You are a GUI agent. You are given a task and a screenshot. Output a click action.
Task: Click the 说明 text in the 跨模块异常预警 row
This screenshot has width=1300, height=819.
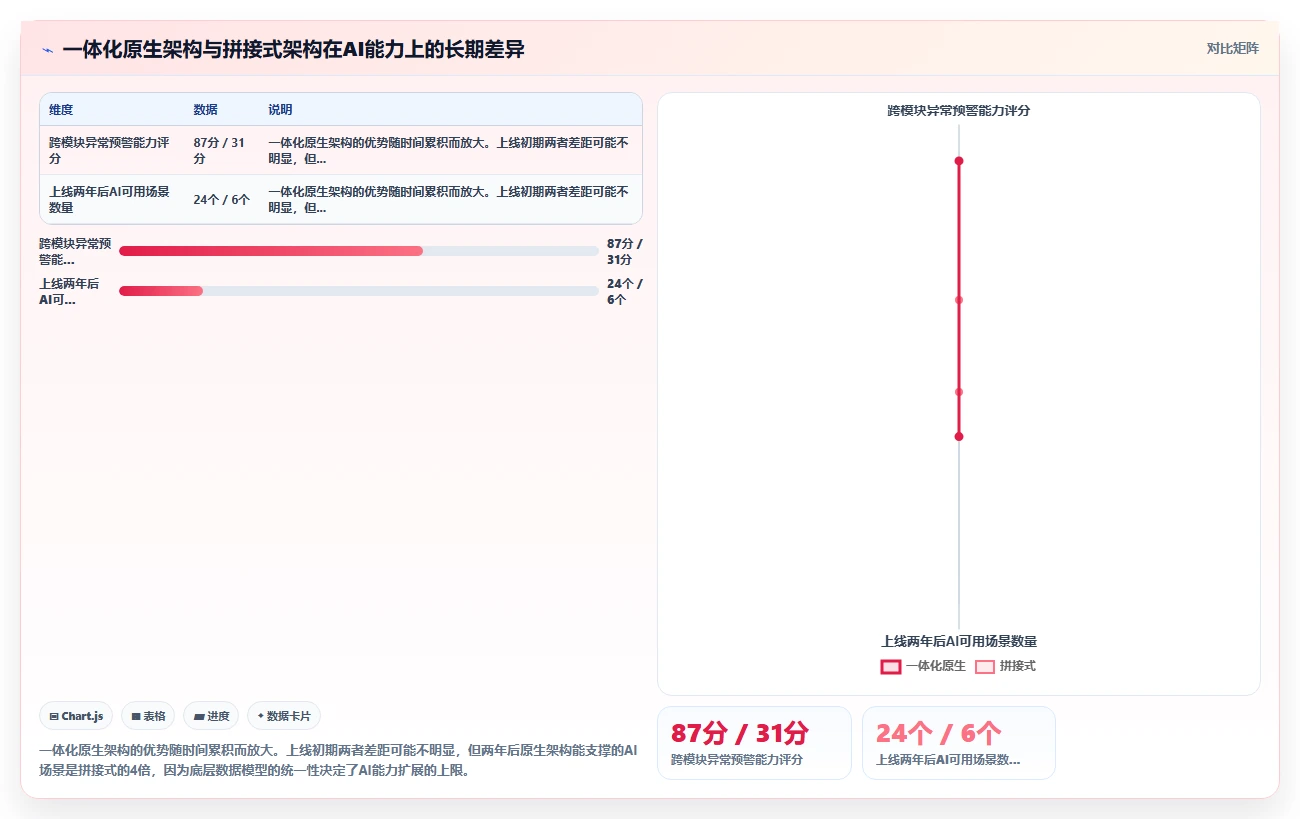(x=449, y=151)
